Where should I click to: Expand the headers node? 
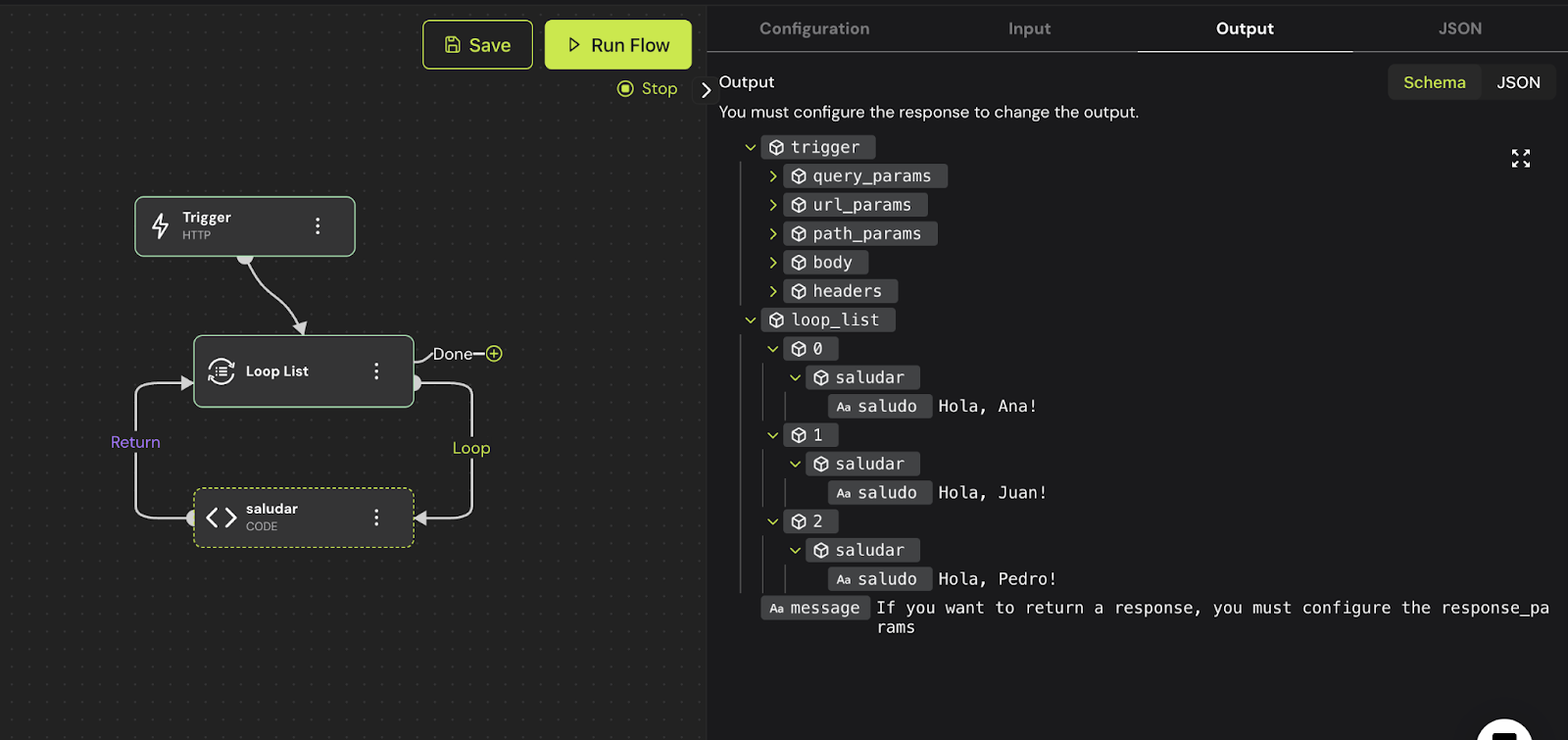point(773,291)
